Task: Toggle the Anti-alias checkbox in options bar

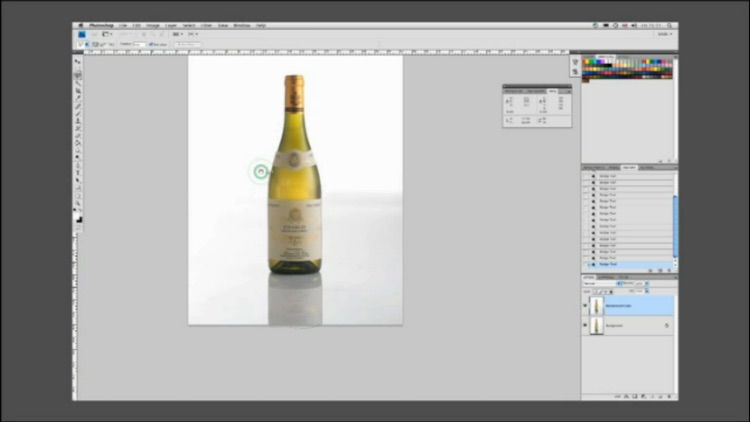Action: pyautogui.click(x=150, y=44)
